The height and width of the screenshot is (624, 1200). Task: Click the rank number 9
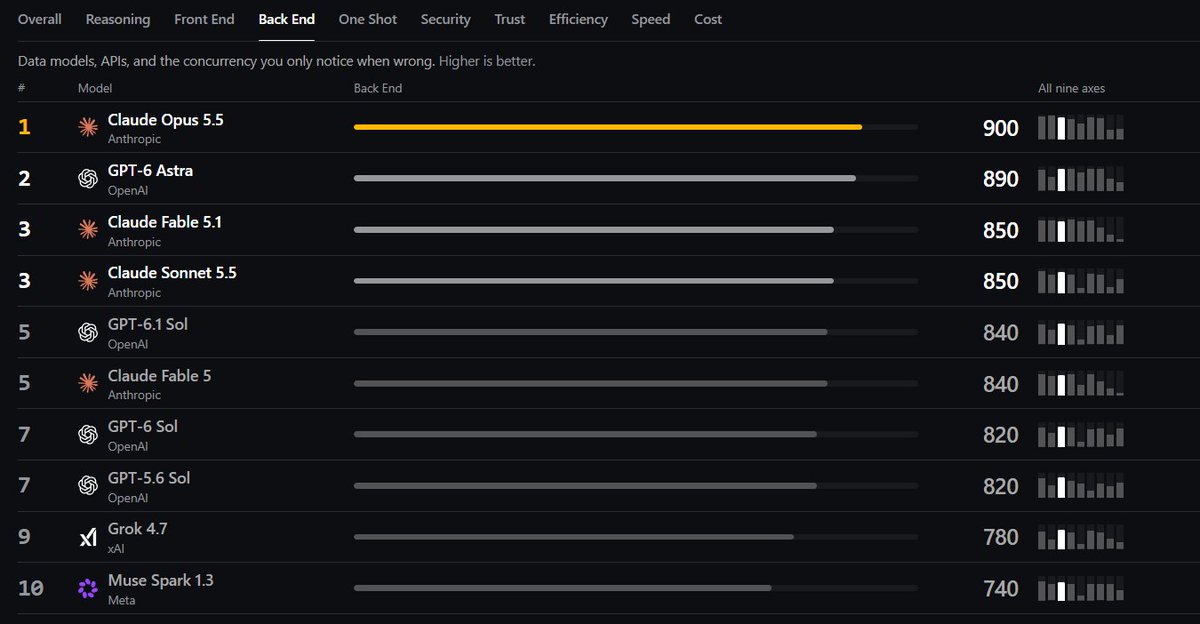(24, 537)
